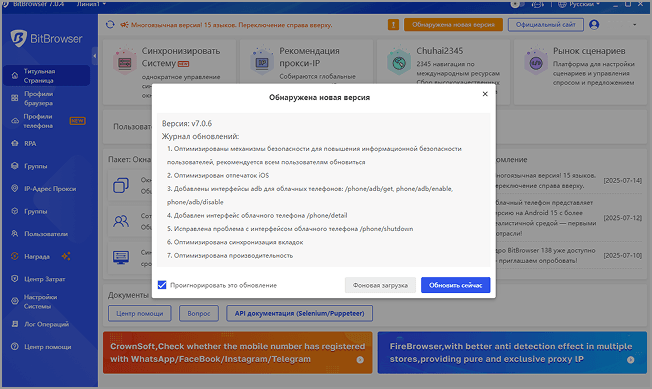
Task: Open Настройки Системы in sidebar
Action: 46,301
